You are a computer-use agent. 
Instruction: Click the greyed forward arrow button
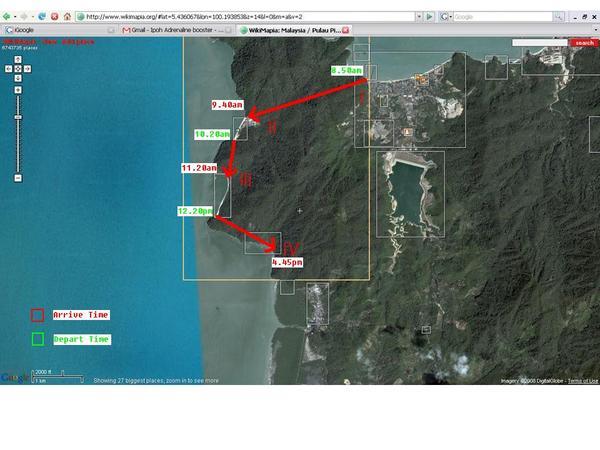(x=24, y=16)
